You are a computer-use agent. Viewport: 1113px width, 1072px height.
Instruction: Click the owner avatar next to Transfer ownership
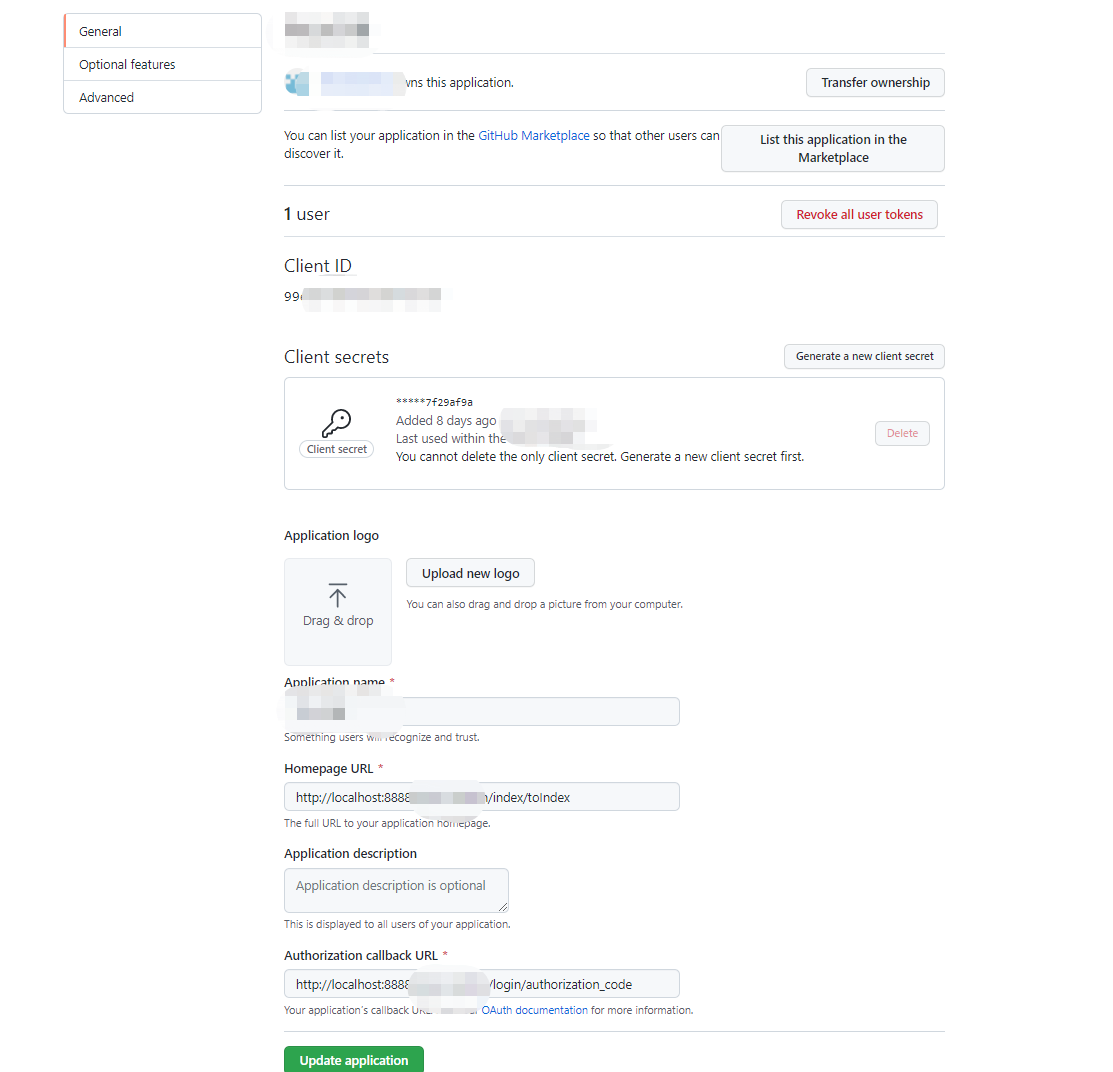tap(297, 82)
